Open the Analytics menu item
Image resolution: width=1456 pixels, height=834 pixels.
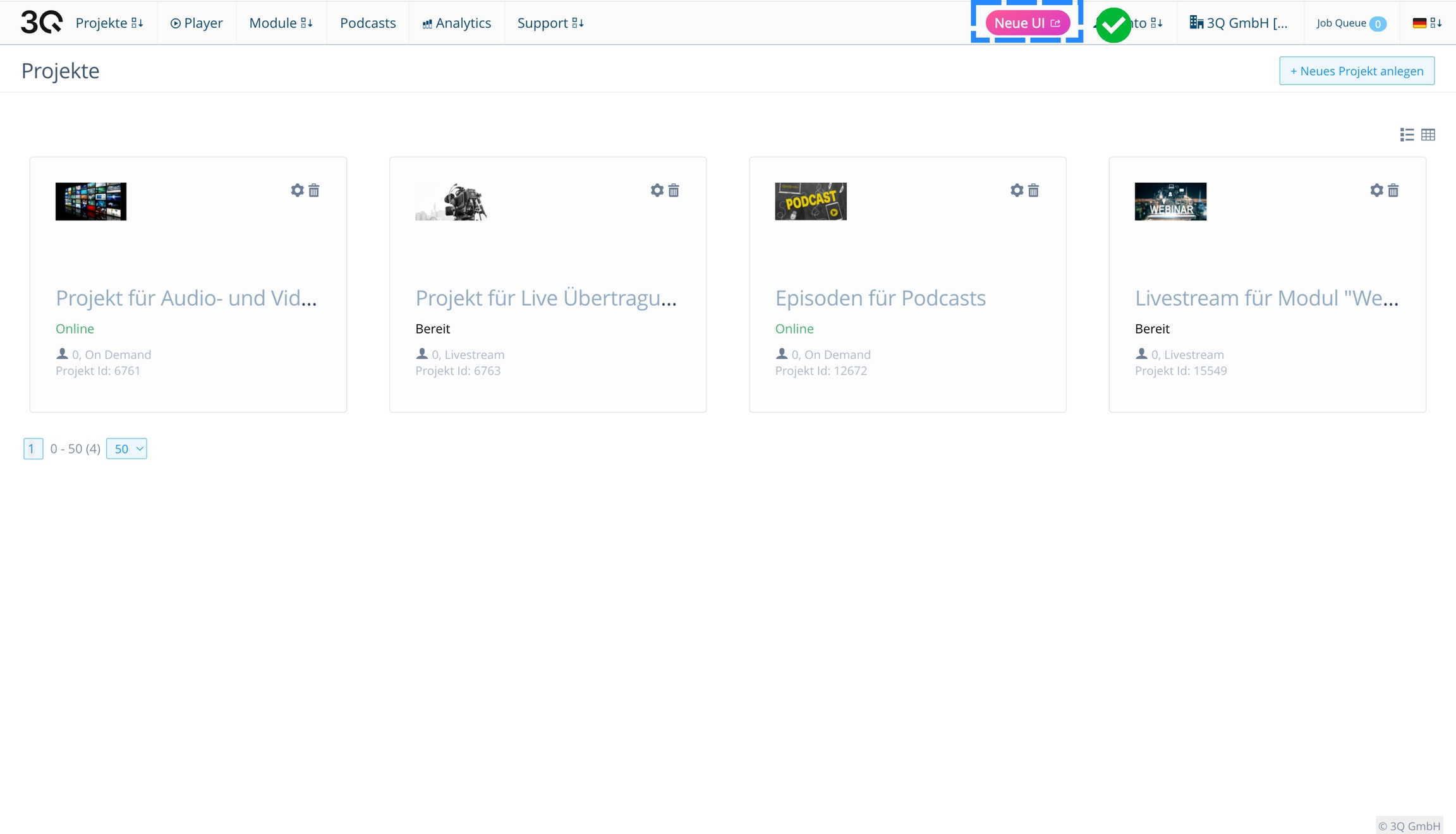(x=456, y=23)
